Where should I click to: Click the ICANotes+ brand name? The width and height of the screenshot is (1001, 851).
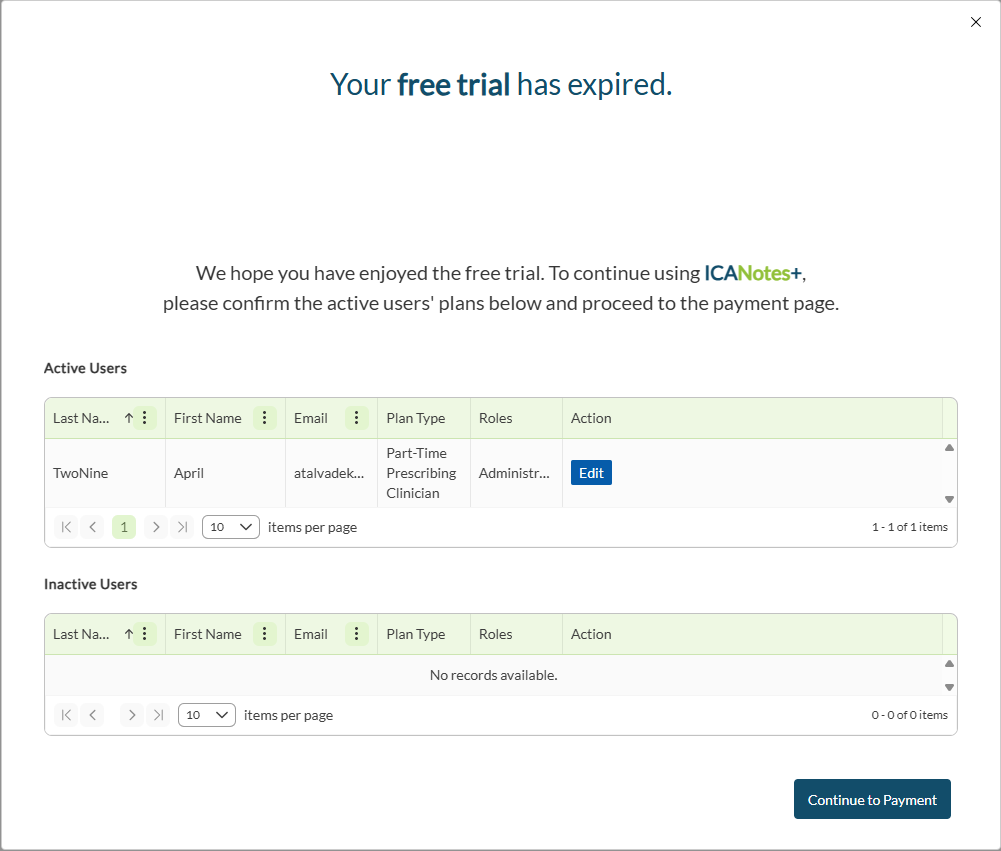(753, 273)
